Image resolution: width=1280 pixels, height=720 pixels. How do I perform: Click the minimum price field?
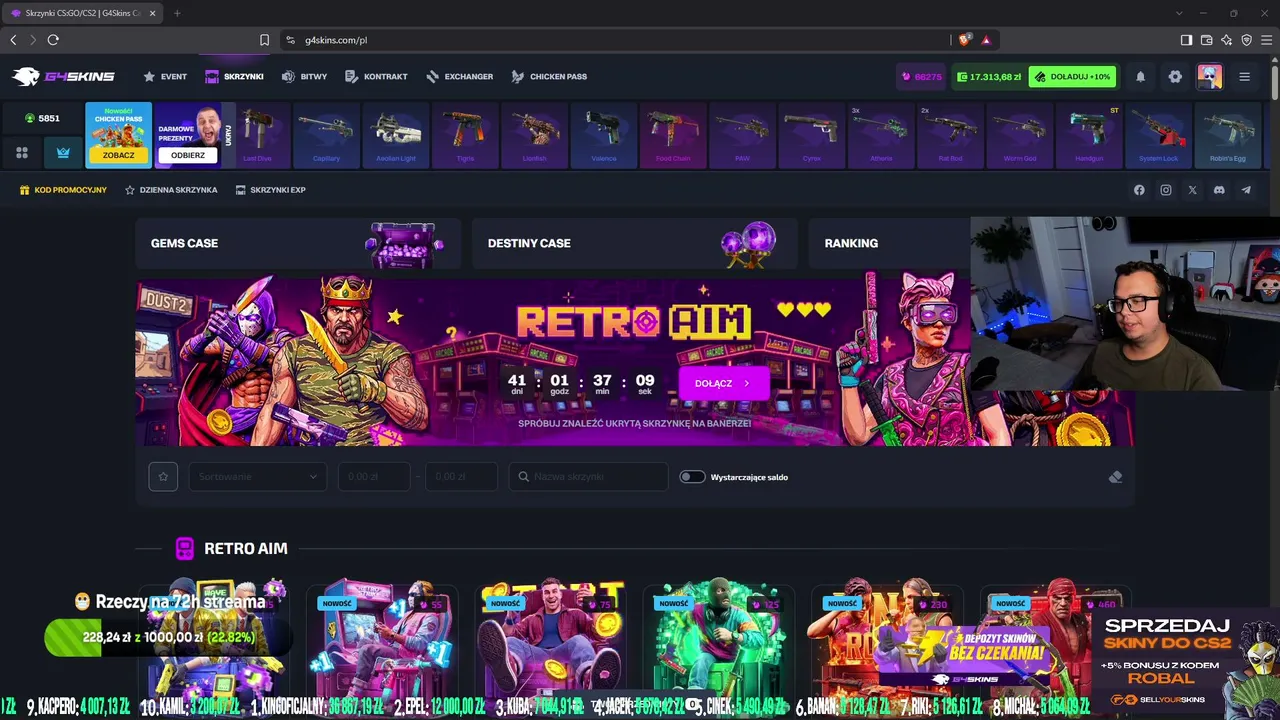[x=374, y=477]
